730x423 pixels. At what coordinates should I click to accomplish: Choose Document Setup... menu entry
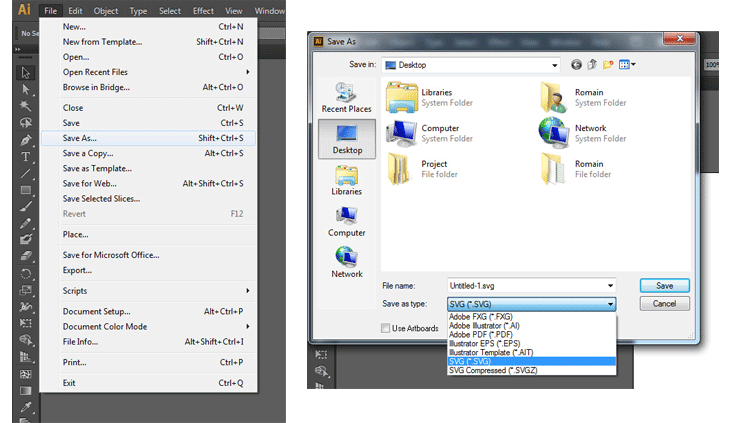149,311
